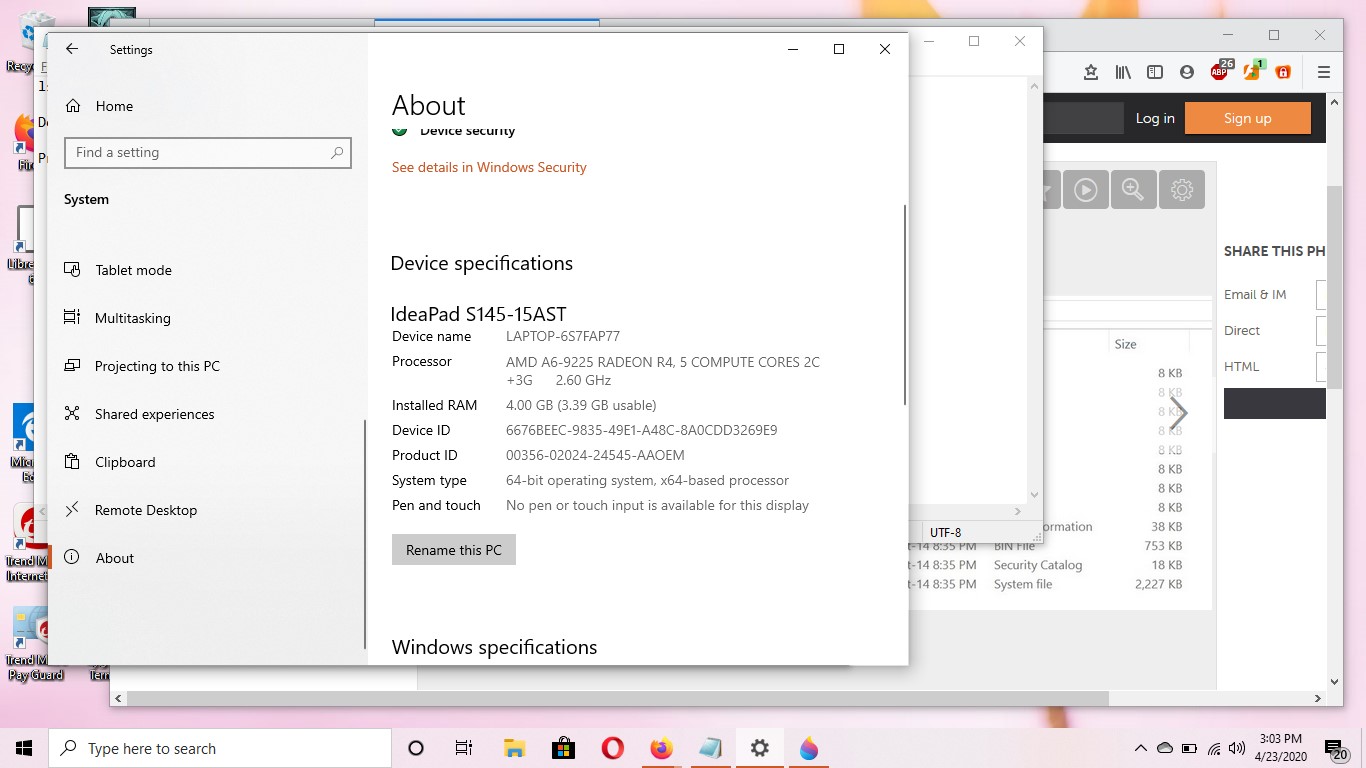The height and width of the screenshot is (768, 1366).
Task: Click the orange lock extension icon
Action: (1283, 72)
